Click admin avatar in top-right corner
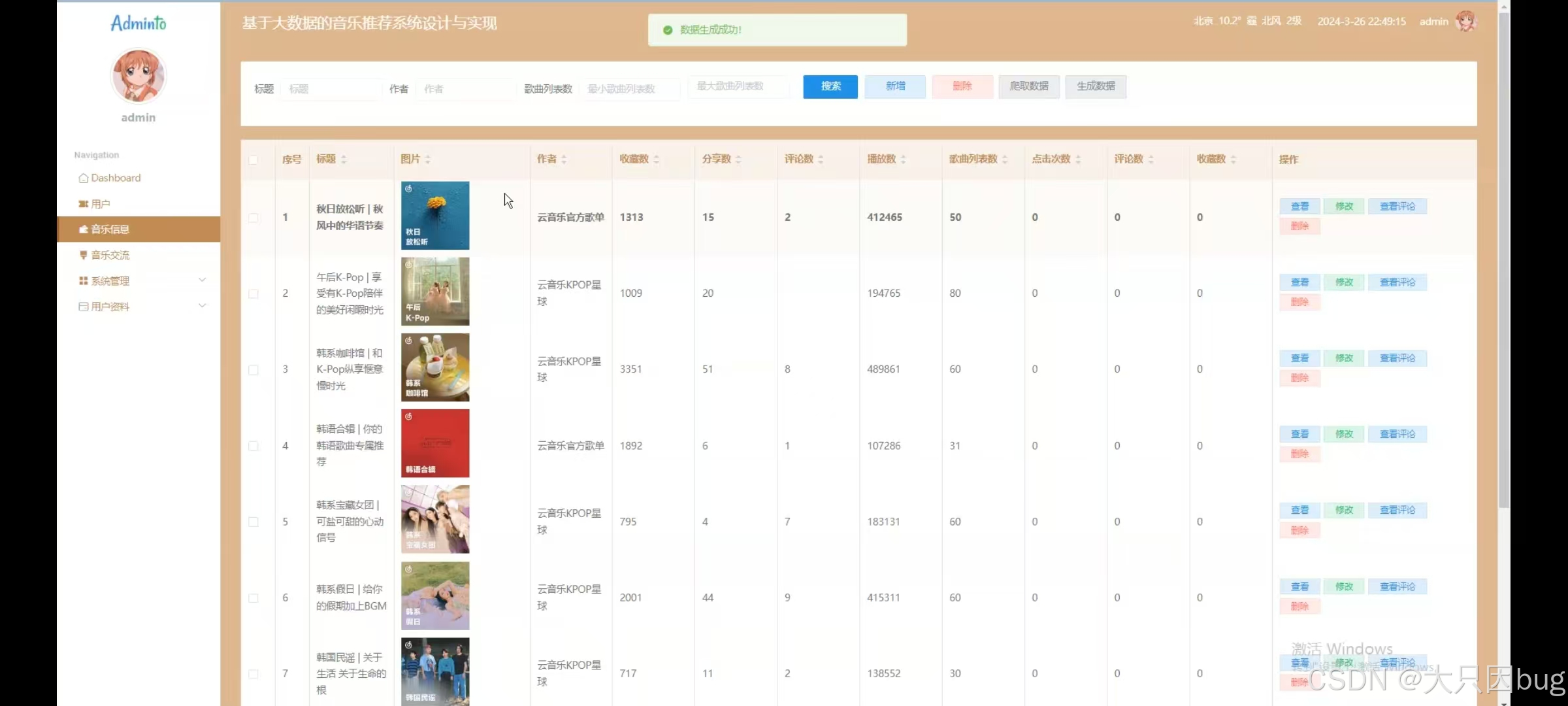The width and height of the screenshot is (1568, 706). [1466, 22]
